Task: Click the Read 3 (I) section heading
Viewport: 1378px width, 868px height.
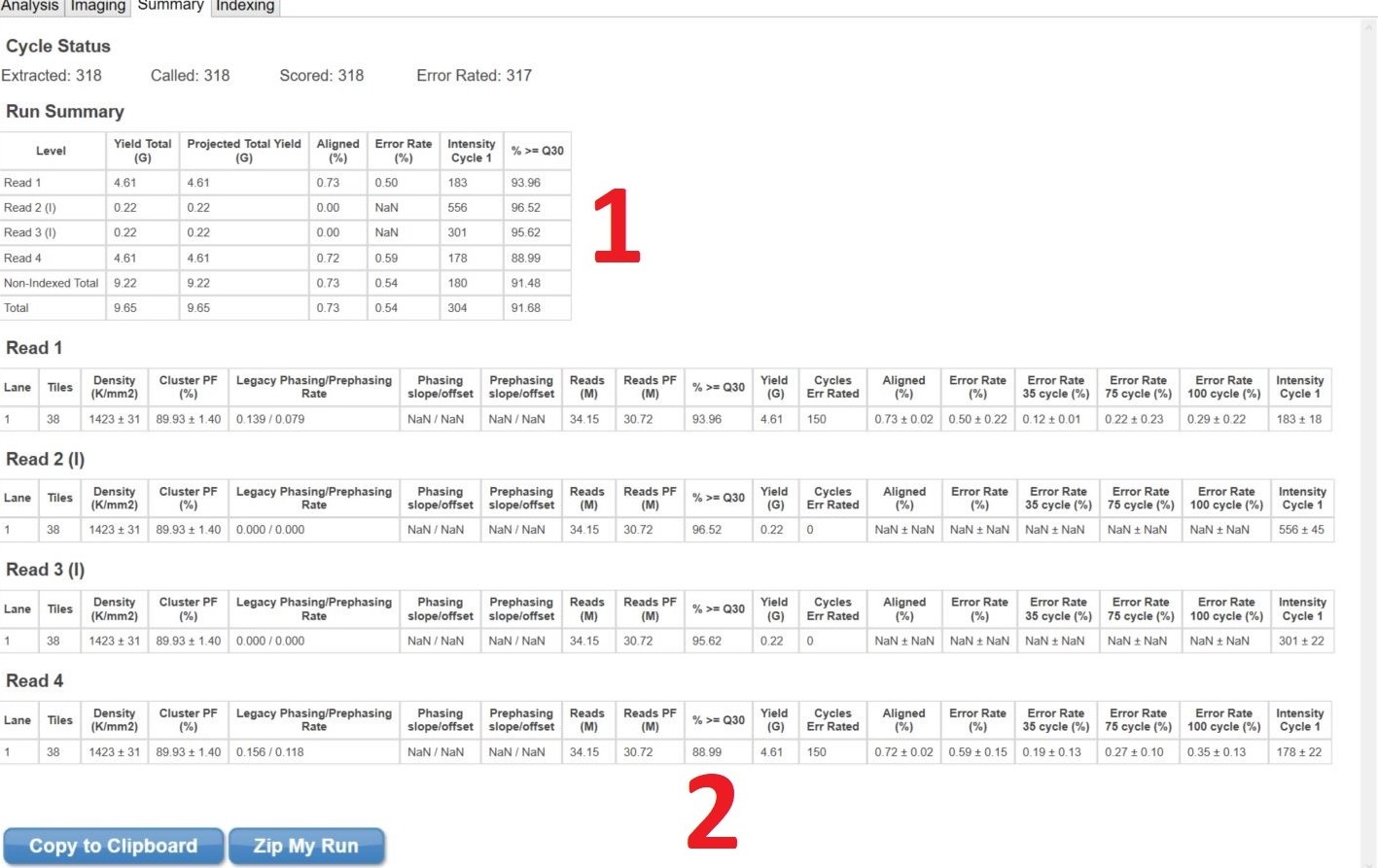Action: click(46, 570)
